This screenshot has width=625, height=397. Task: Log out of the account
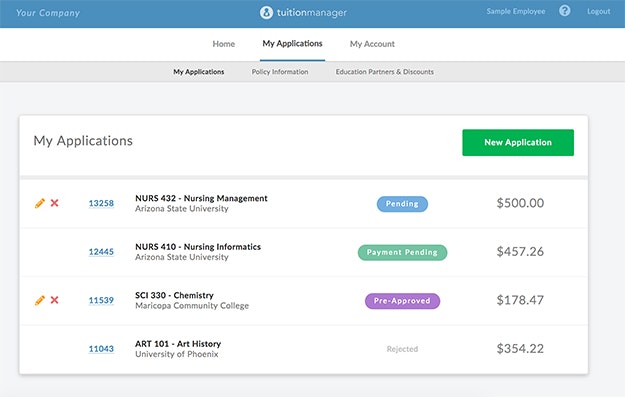click(598, 11)
